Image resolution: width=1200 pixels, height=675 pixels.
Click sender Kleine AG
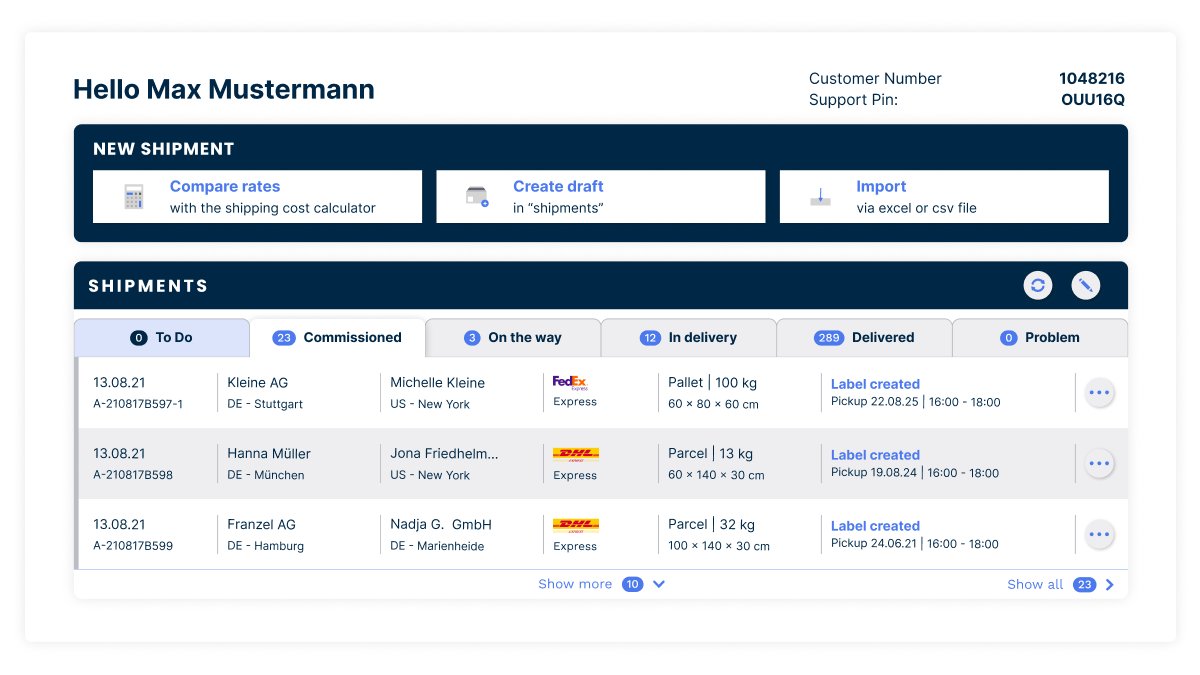[x=258, y=382]
